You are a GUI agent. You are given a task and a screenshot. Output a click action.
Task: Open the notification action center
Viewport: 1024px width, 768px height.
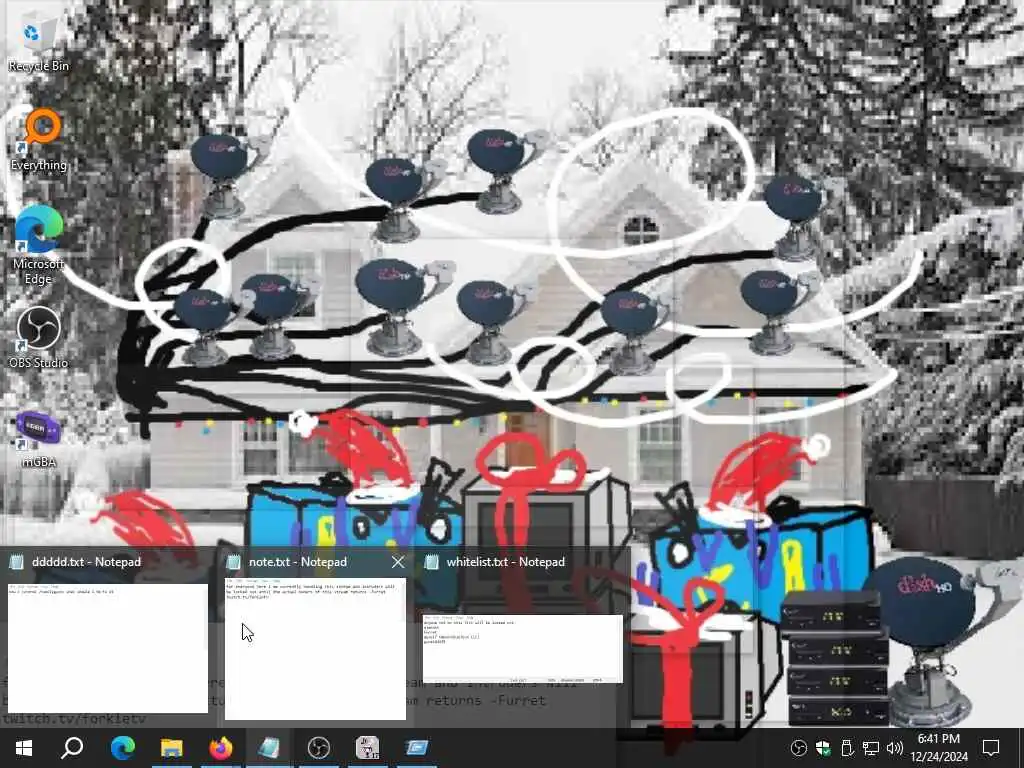991,748
